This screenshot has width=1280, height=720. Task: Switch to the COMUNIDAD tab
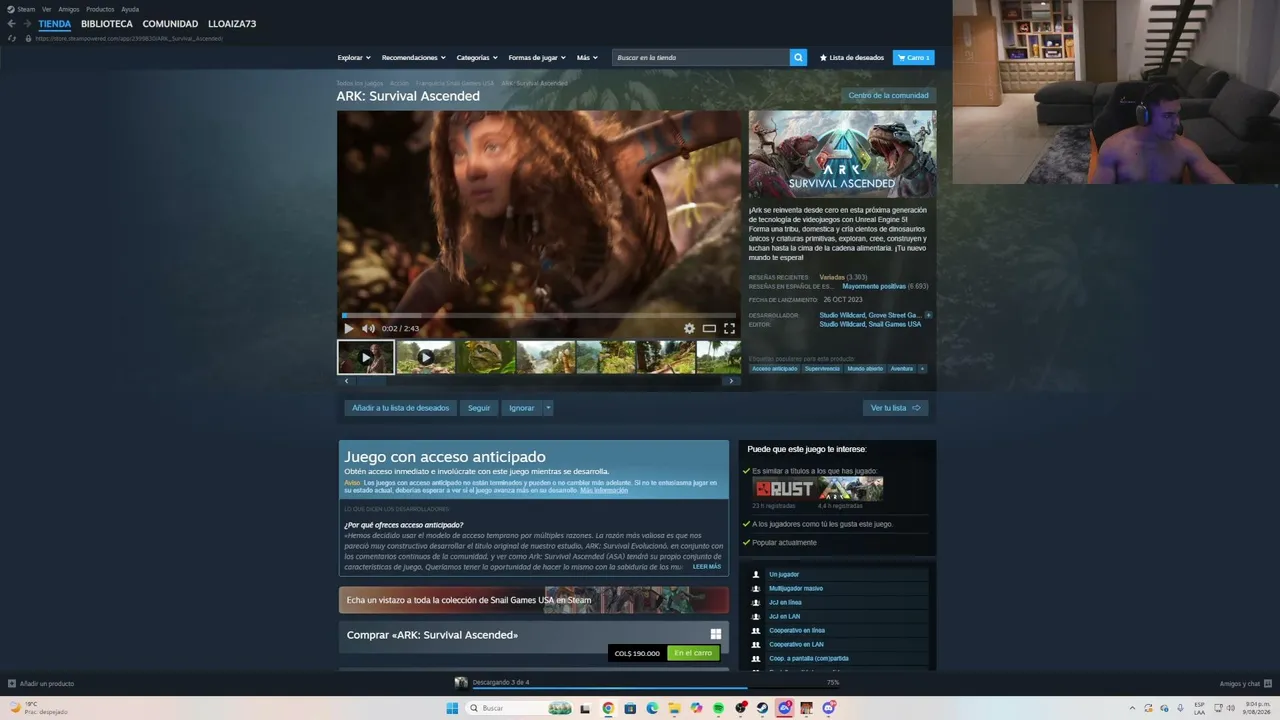coord(170,24)
